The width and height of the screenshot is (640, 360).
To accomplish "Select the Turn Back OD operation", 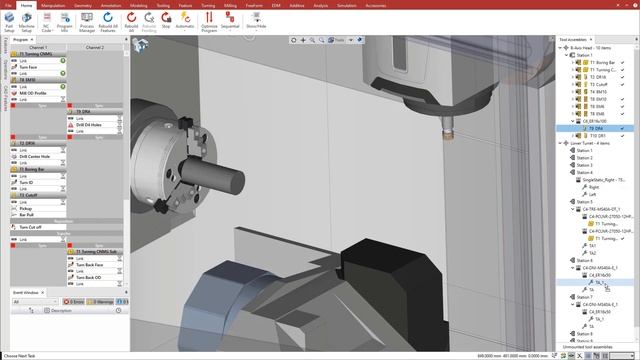I will coord(95,278).
